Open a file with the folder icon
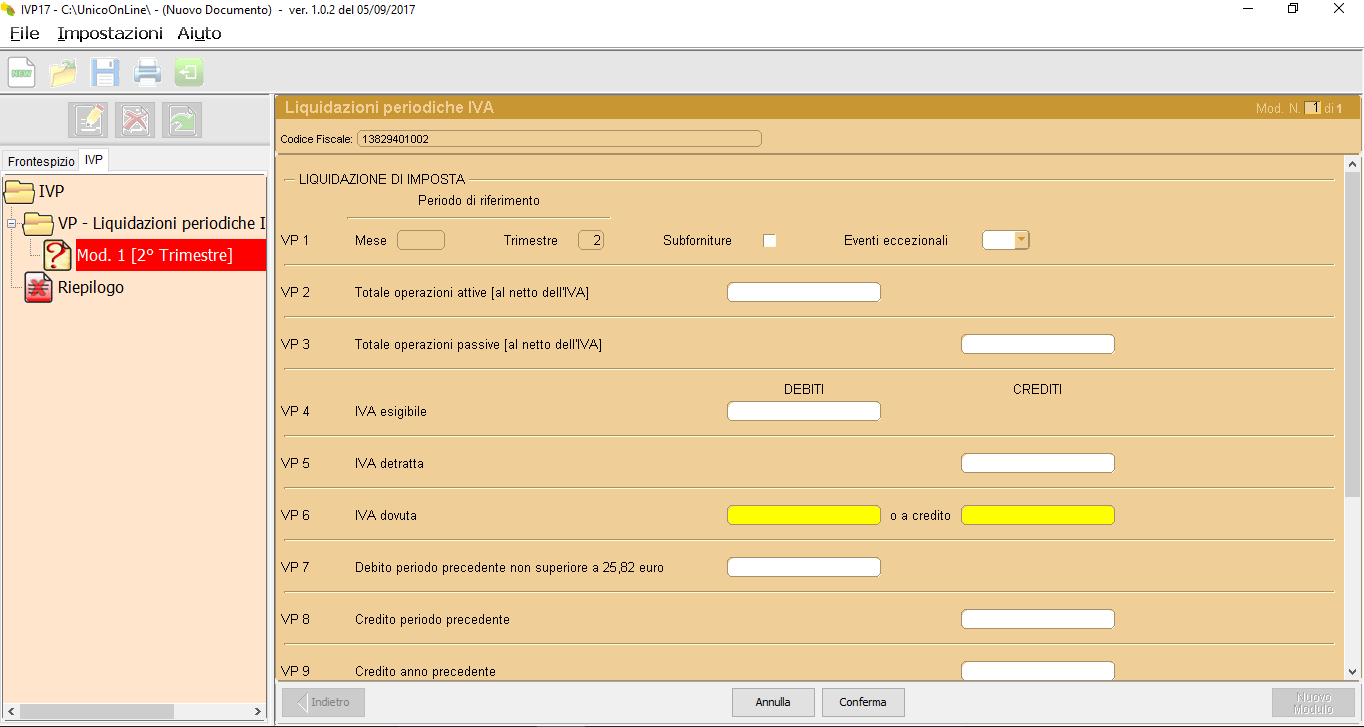This screenshot has height=727, width=1364. point(63,72)
